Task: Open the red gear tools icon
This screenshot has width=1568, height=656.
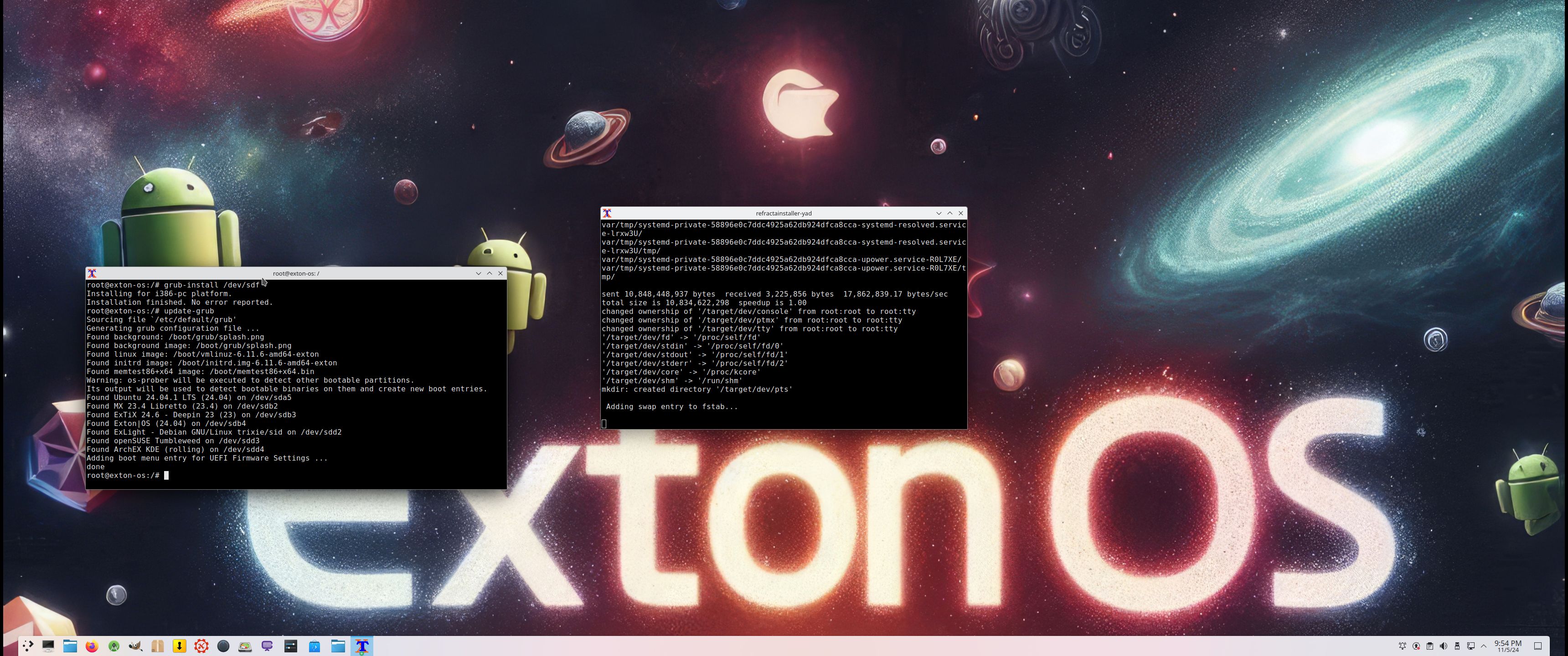Action: (x=201, y=646)
